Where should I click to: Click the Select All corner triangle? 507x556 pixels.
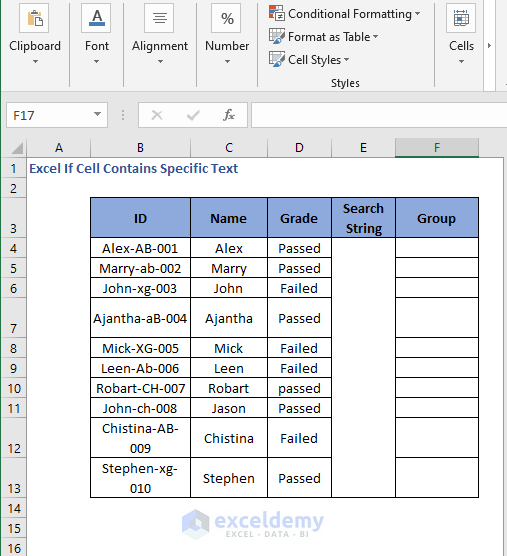[x=17, y=148]
